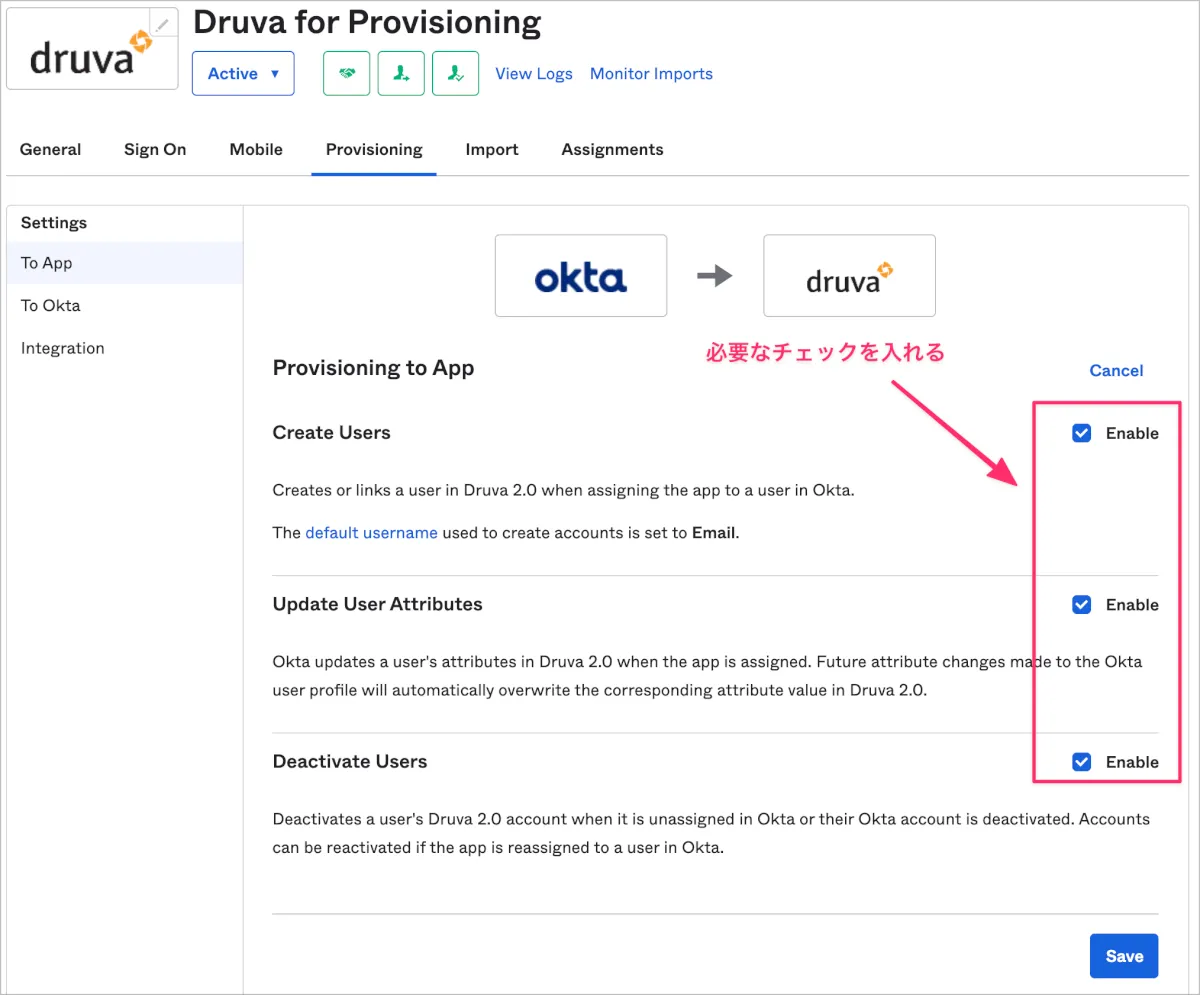Uncheck Enable for Create Users
The image size is (1200, 995).
click(1081, 433)
